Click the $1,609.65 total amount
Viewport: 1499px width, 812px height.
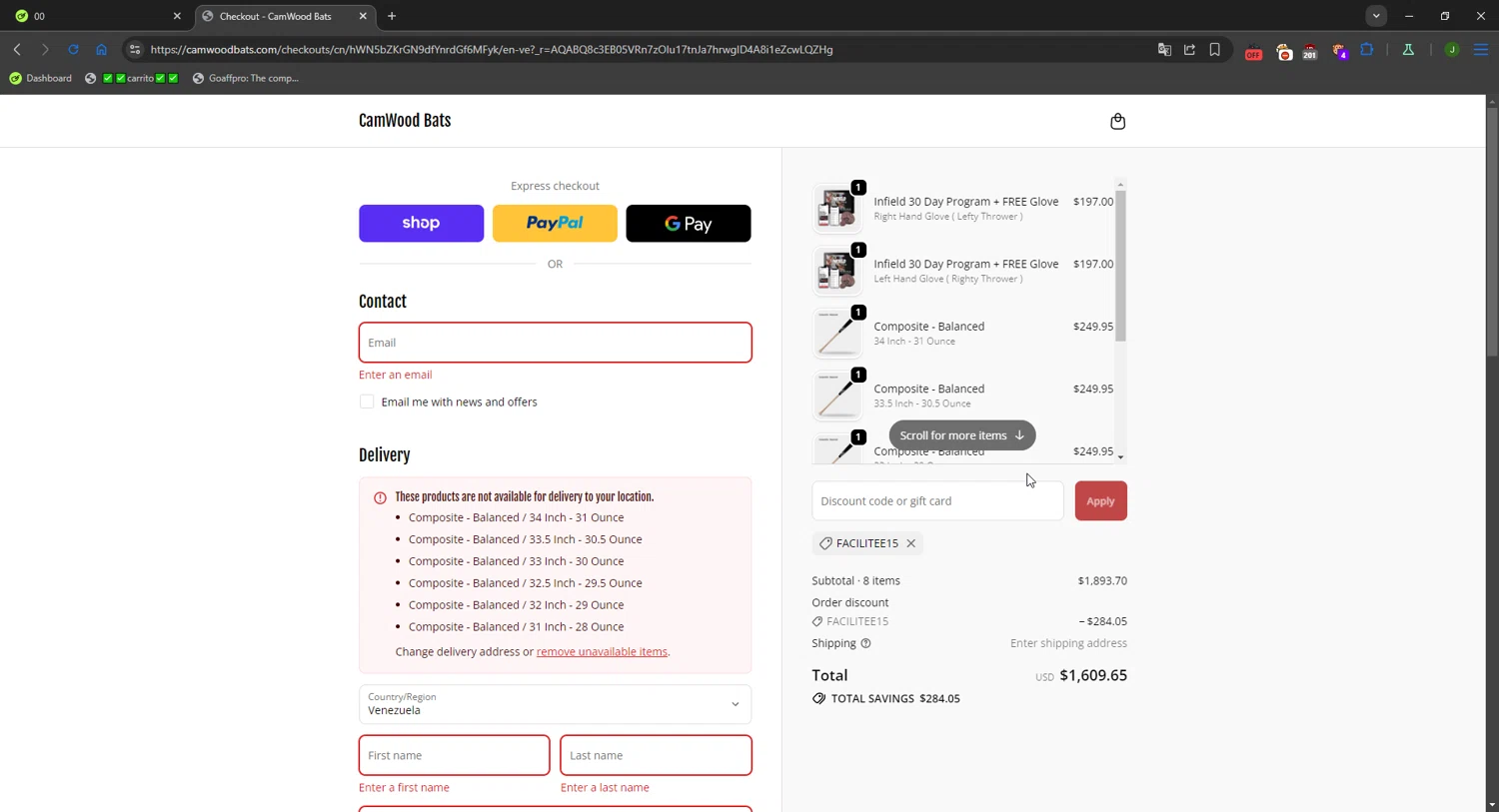(1093, 675)
